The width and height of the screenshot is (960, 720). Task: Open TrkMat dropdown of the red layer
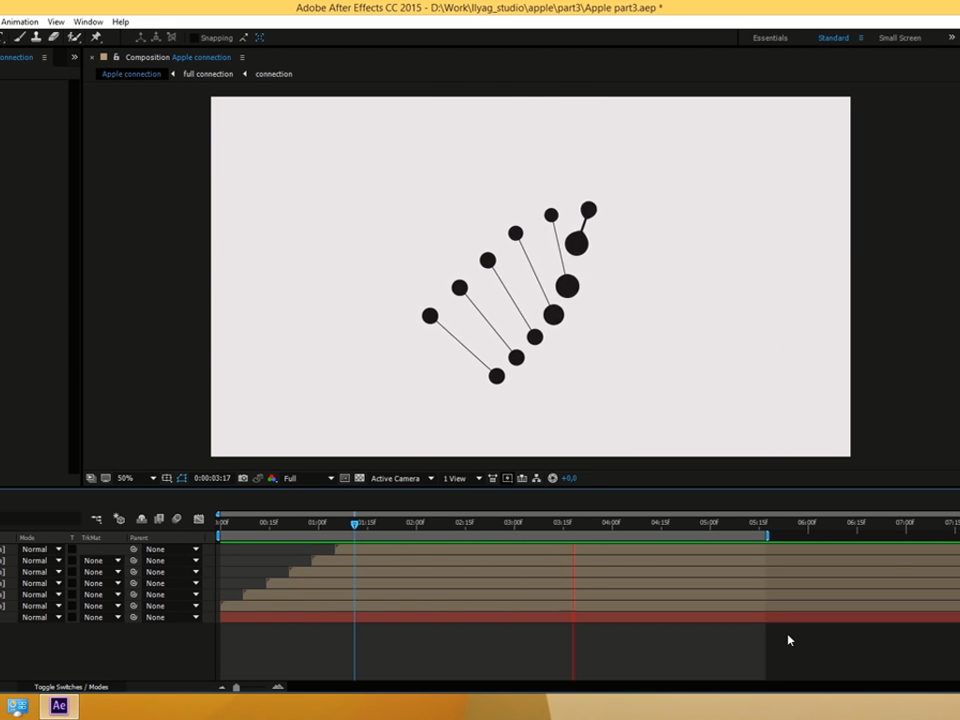click(x=102, y=617)
